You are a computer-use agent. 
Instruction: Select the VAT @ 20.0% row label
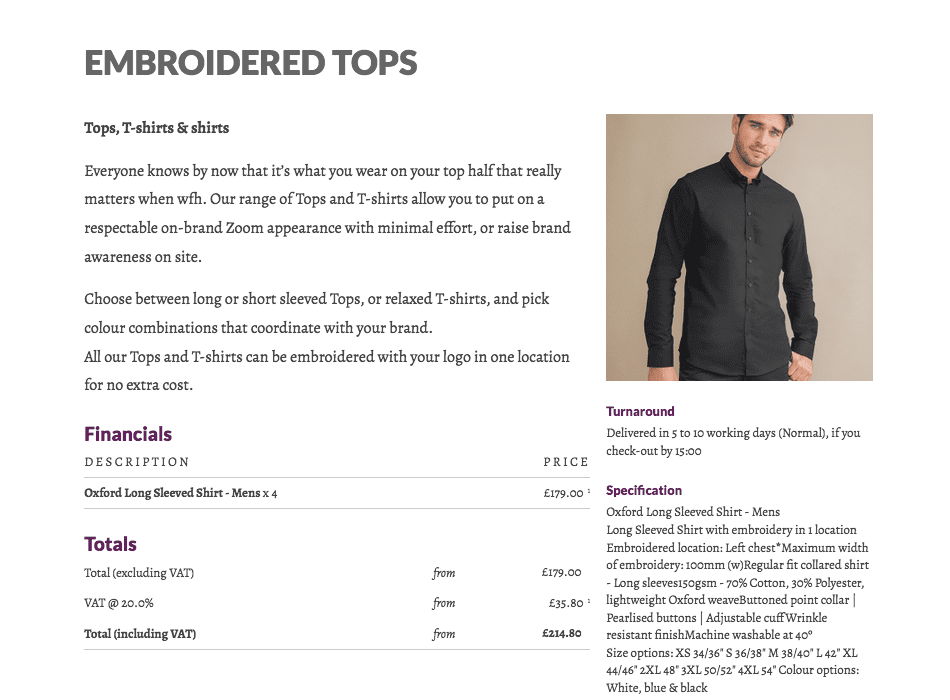[119, 603]
